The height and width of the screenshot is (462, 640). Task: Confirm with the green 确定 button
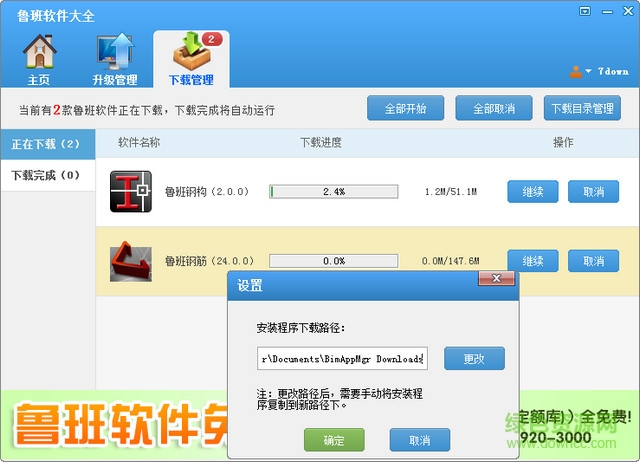coord(334,440)
